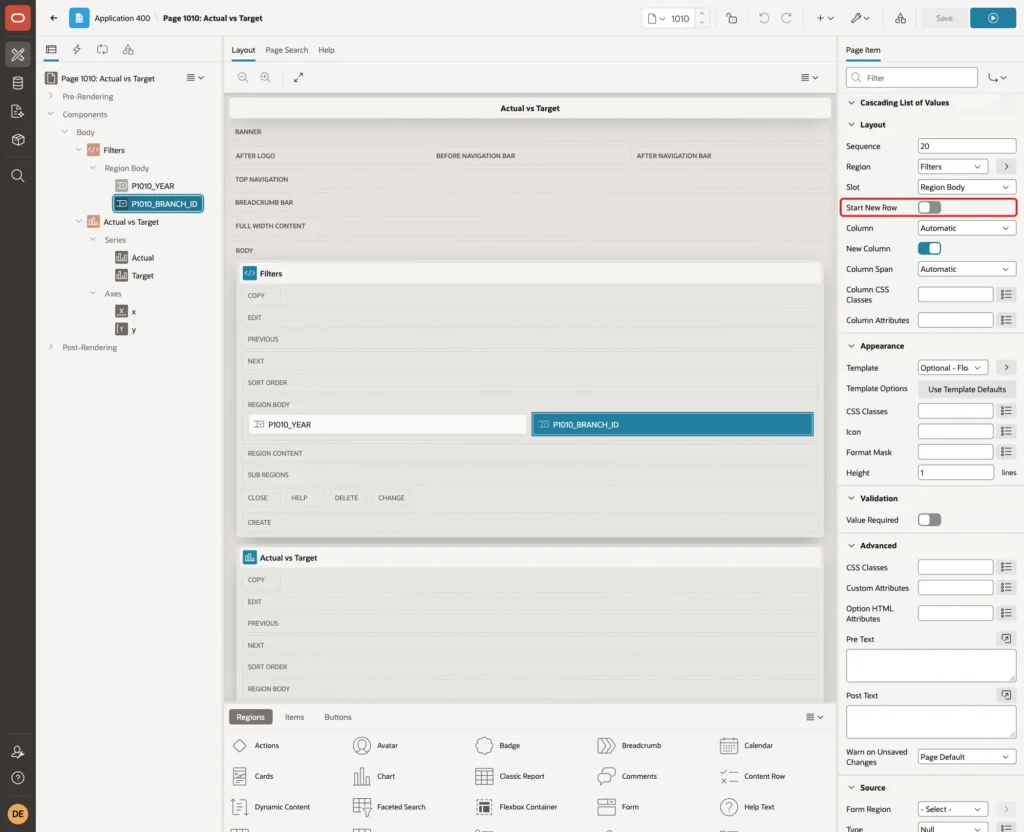Open the Help tab
1024x832 pixels.
pyautogui.click(x=327, y=50)
